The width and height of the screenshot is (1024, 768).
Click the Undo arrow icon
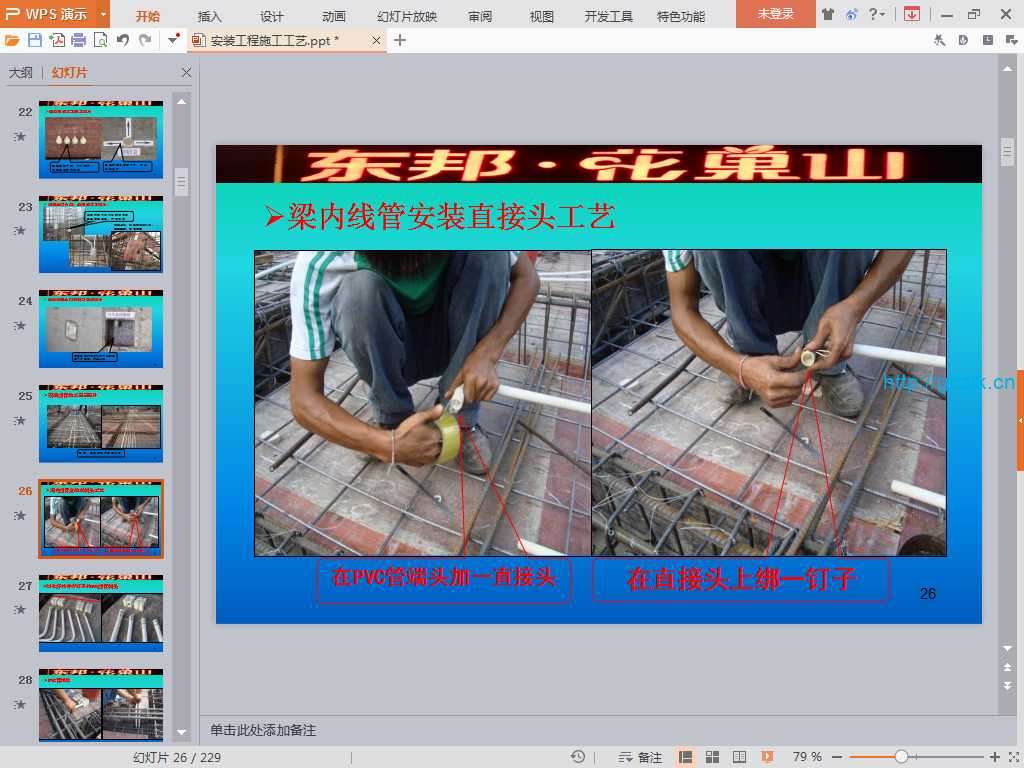123,40
